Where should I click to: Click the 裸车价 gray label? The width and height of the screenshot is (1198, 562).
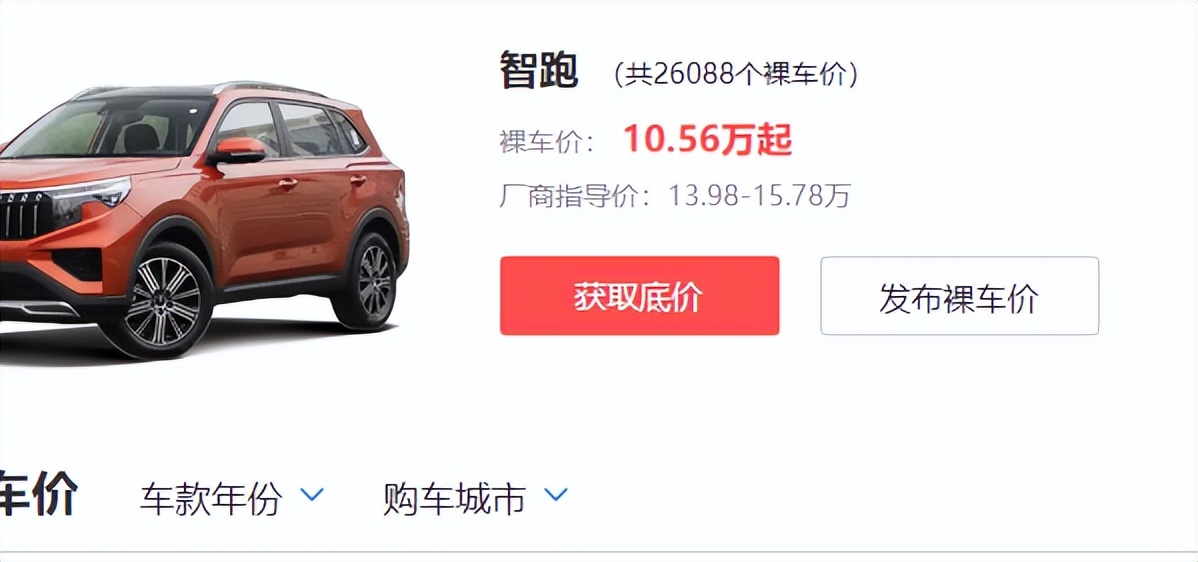pos(547,142)
